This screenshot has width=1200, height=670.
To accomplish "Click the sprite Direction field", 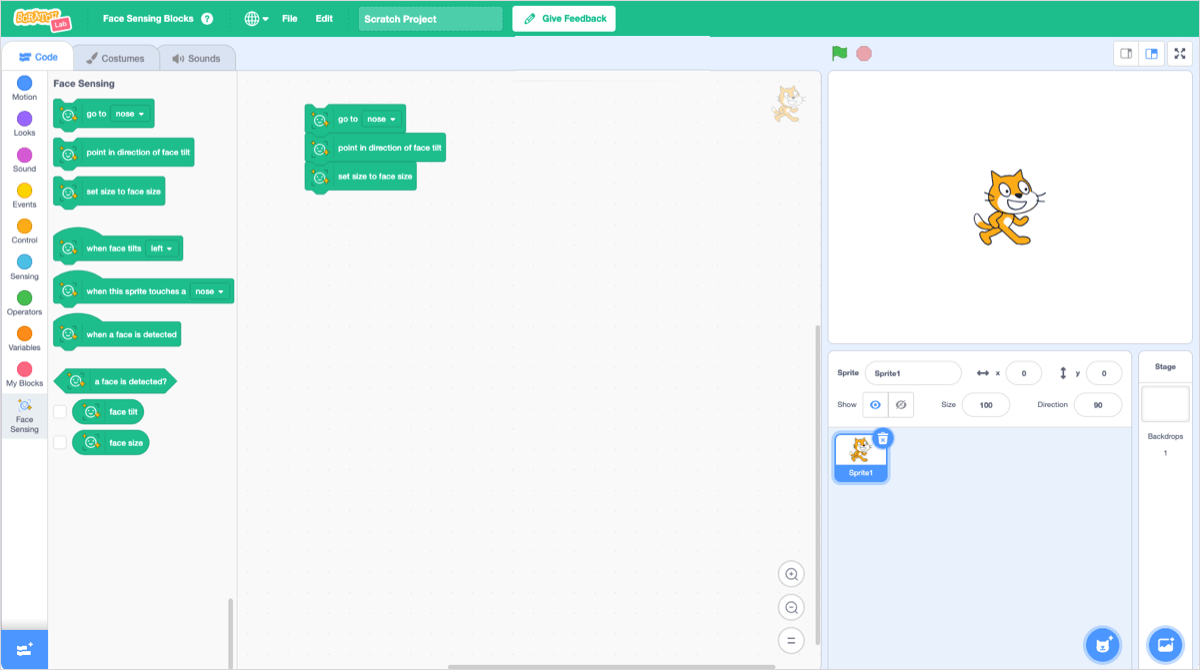I will [1098, 405].
